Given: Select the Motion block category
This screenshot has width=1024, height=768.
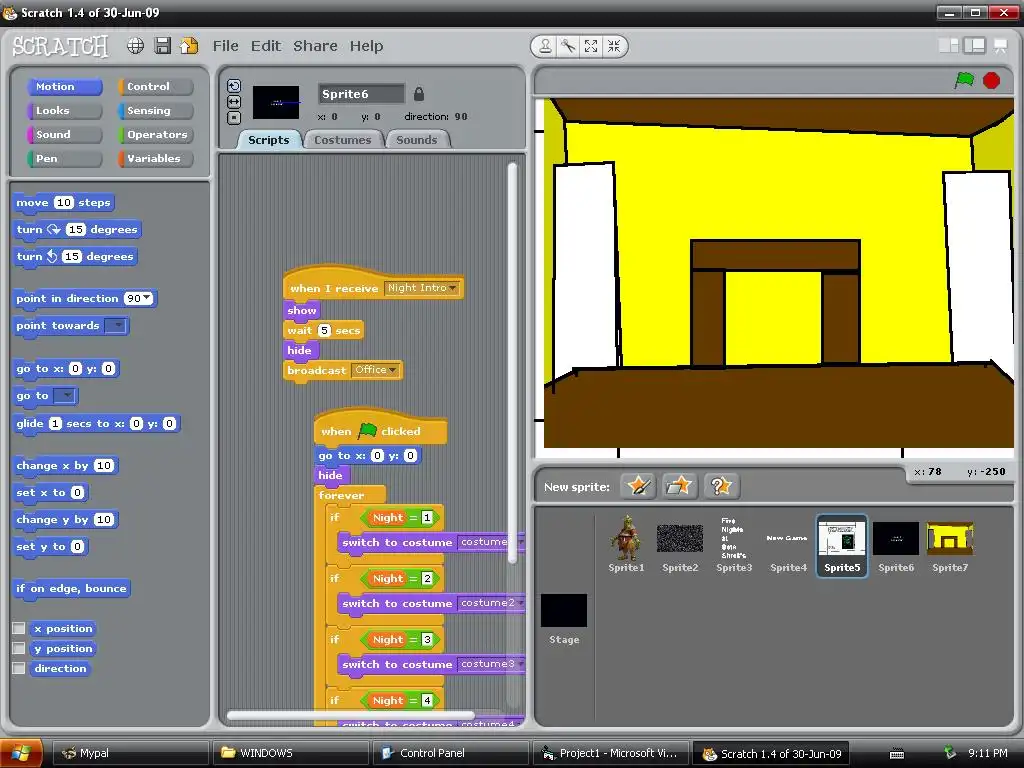Looking at the screenshot, I should tap(64, 86).
